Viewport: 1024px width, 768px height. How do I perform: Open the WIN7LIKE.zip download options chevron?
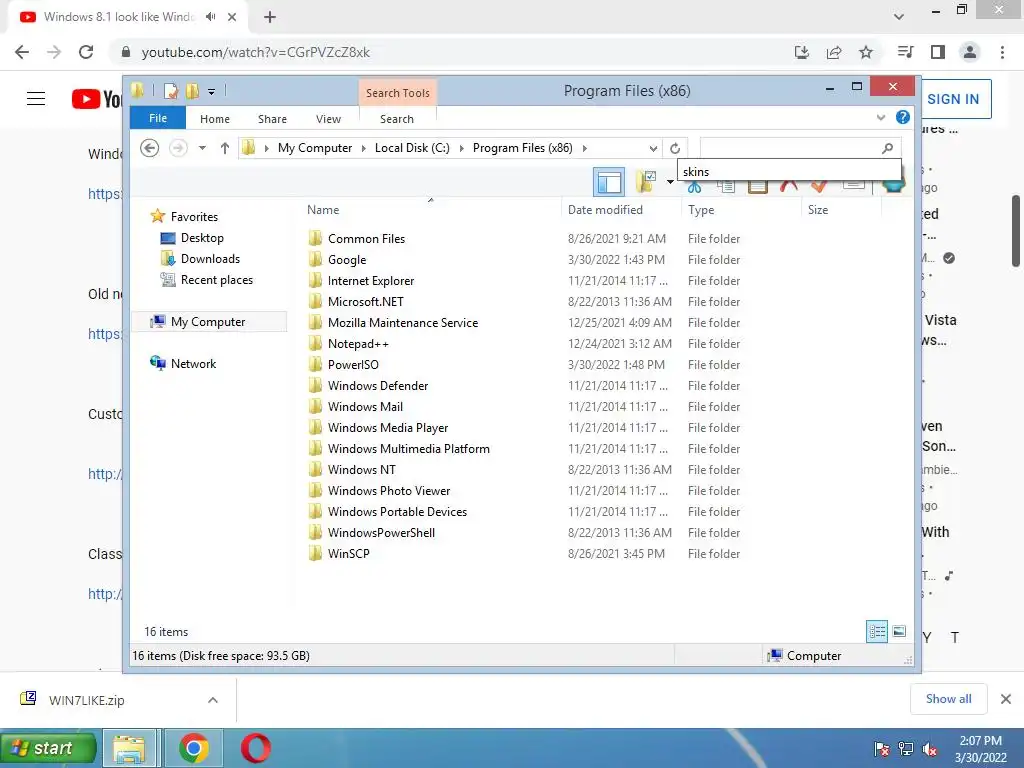tap(213, 700)
